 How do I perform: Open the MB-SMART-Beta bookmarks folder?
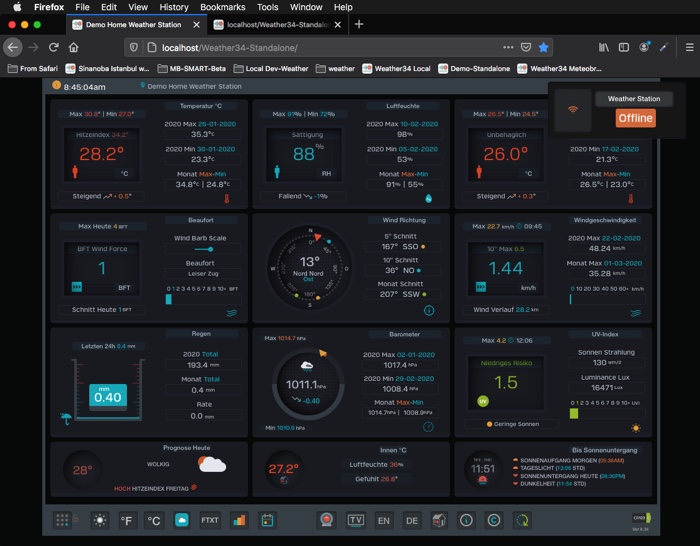(192, 69)
